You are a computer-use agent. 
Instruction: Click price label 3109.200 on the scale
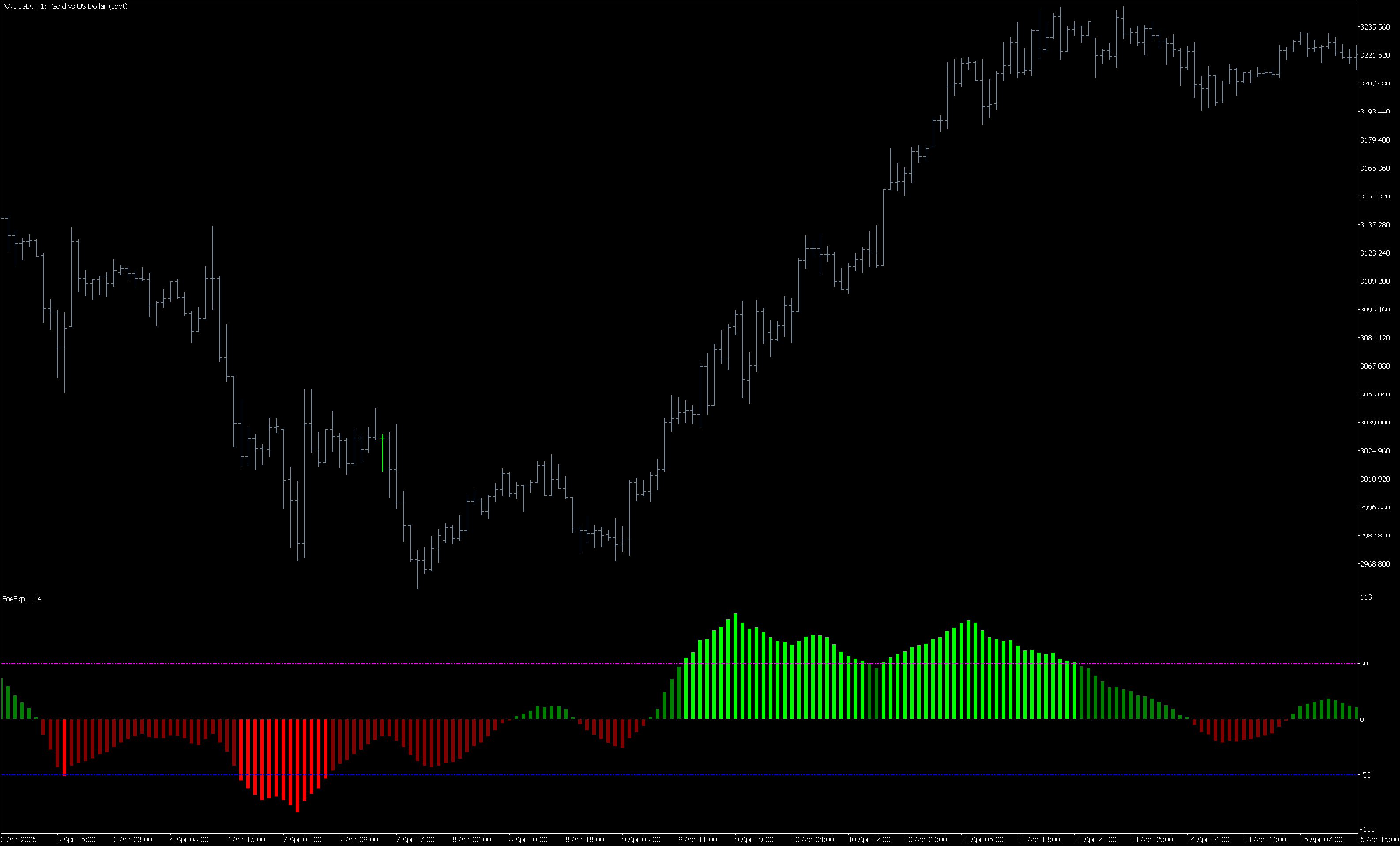1374,281
